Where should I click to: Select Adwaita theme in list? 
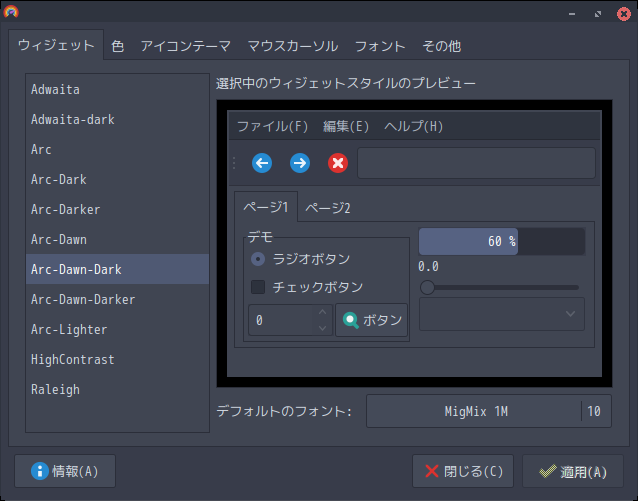pyautogui.click(x=118, y=90)
